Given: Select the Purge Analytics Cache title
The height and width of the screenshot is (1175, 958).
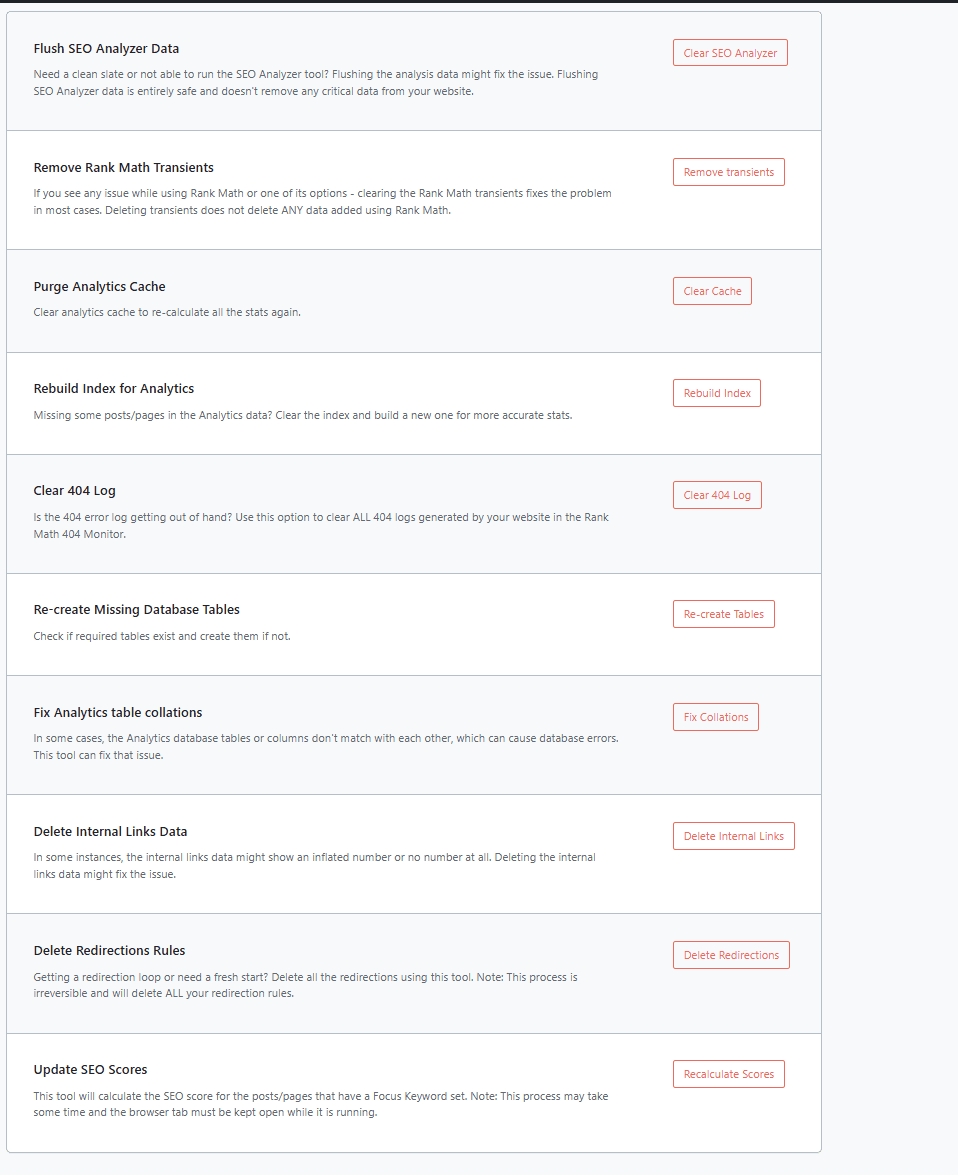Looking at the screenshot, I should [x=99, y=287].
